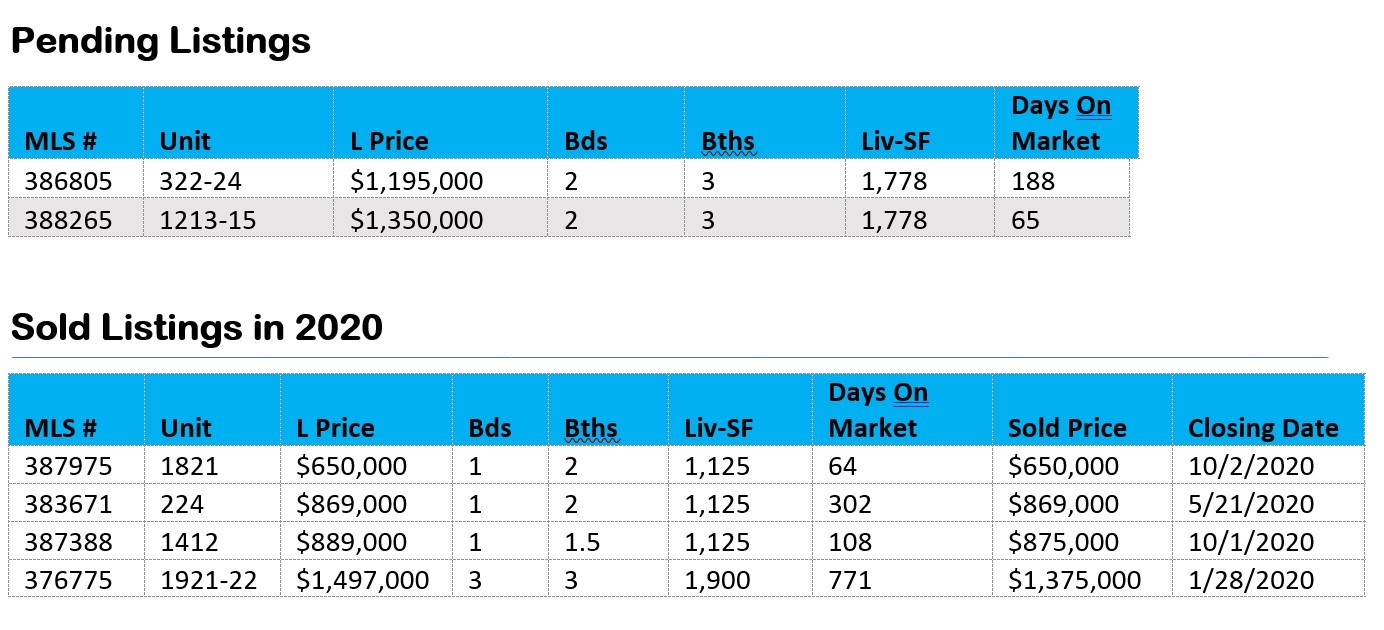Click the $1,375,000 sold price cell
Viewport: 1384px width, 630px height.
pyautogui.click(x=1074, y=580)
